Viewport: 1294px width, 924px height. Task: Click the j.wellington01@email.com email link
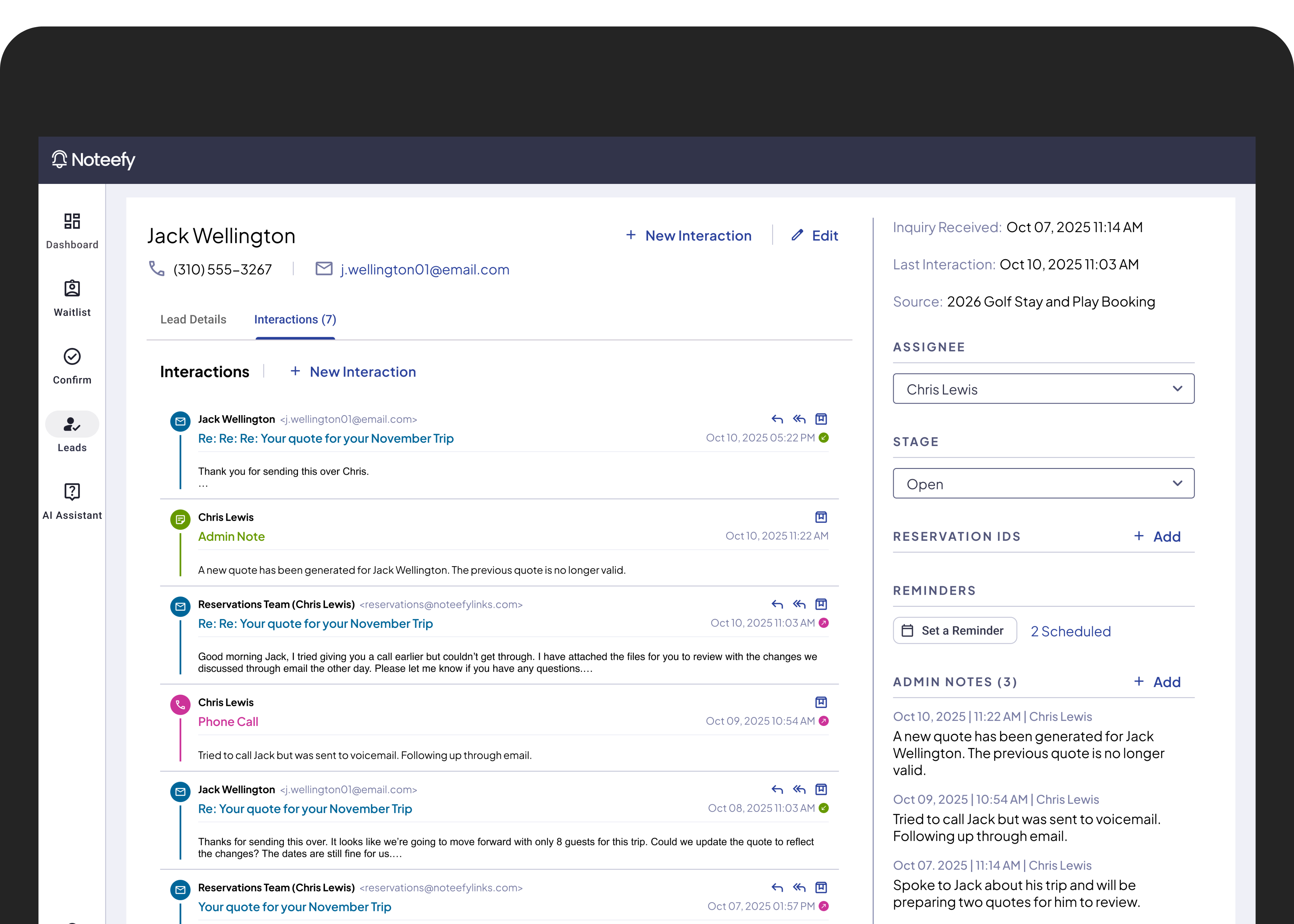pos(424,270)
